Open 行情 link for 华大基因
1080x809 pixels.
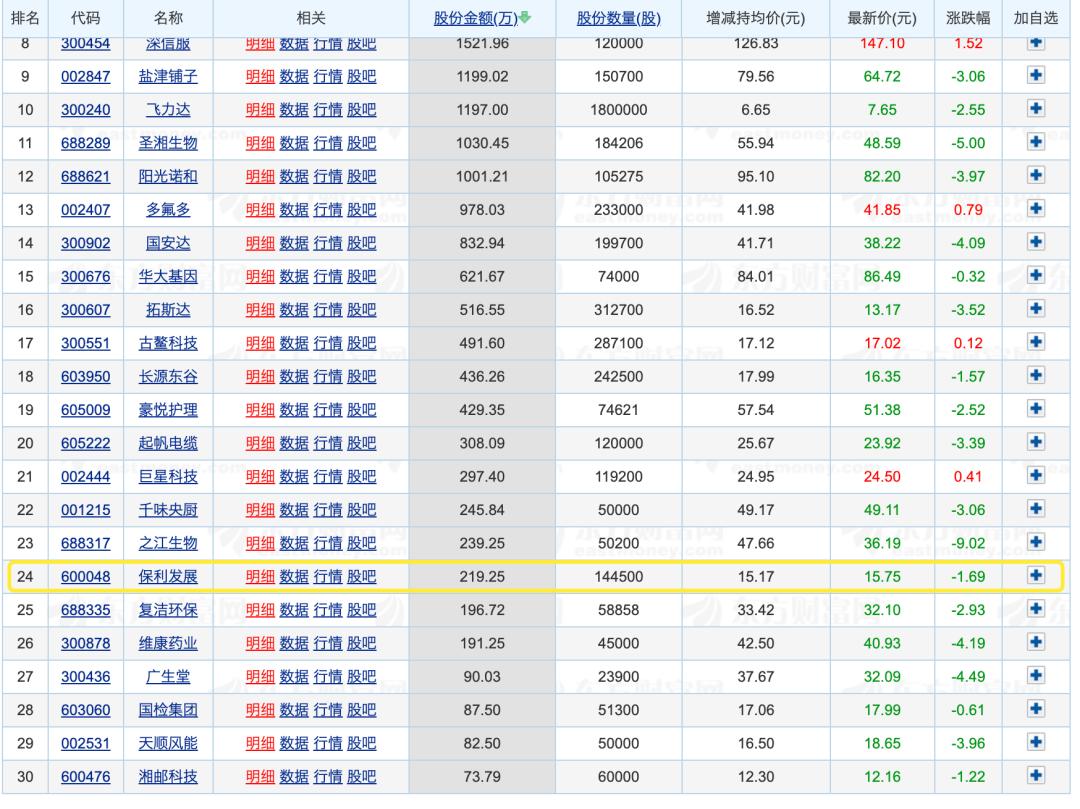(x=328, y=277)
